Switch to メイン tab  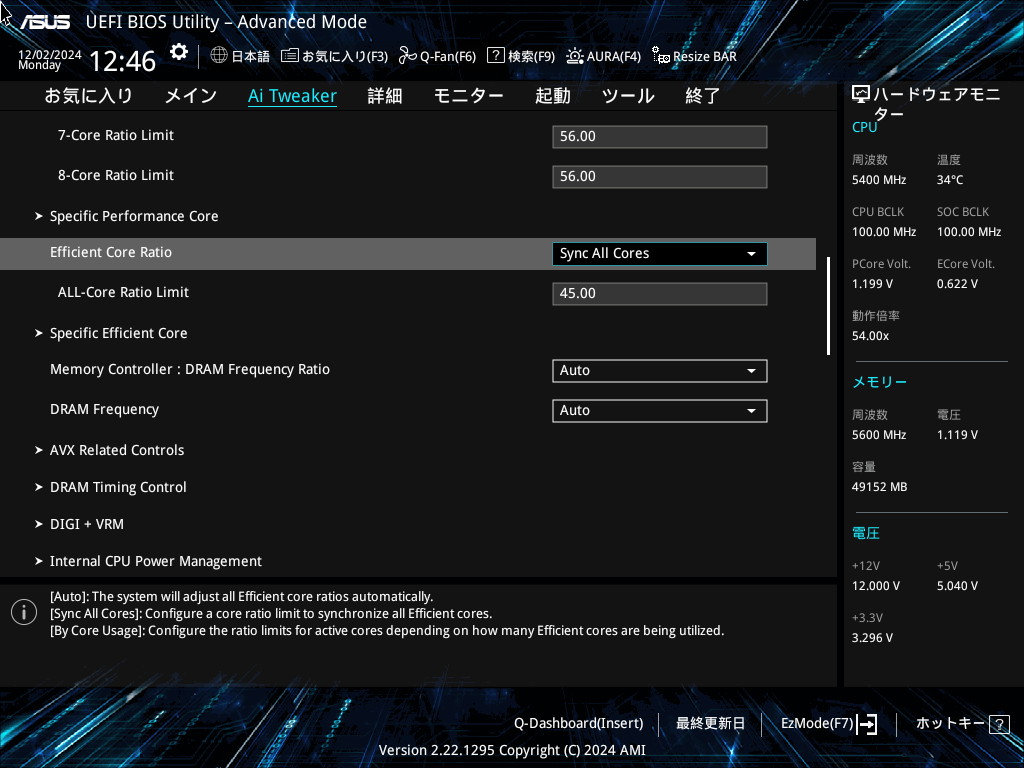point(191,96)
